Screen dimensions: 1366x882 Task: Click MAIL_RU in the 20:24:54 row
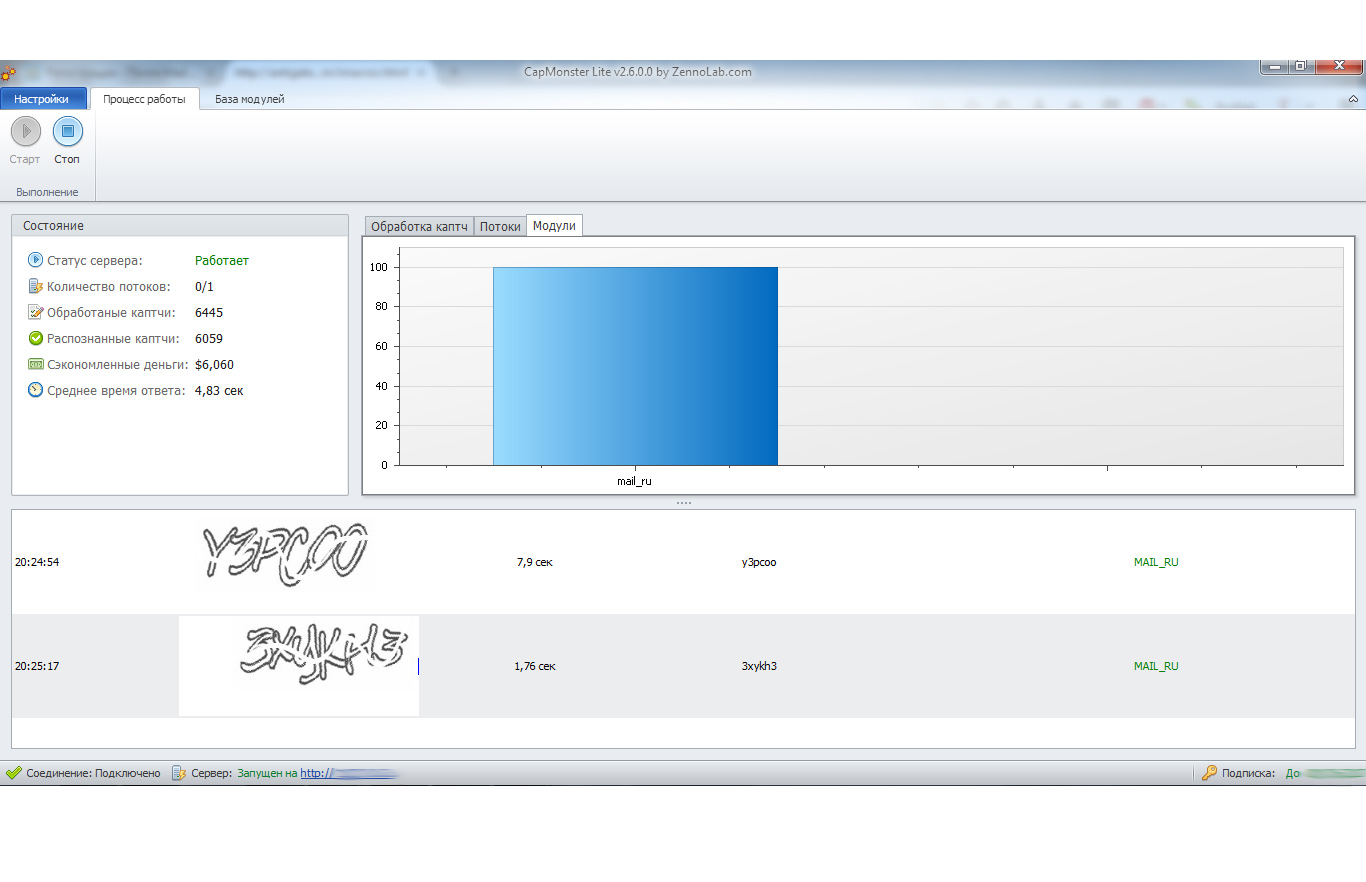pos(1156,562)
